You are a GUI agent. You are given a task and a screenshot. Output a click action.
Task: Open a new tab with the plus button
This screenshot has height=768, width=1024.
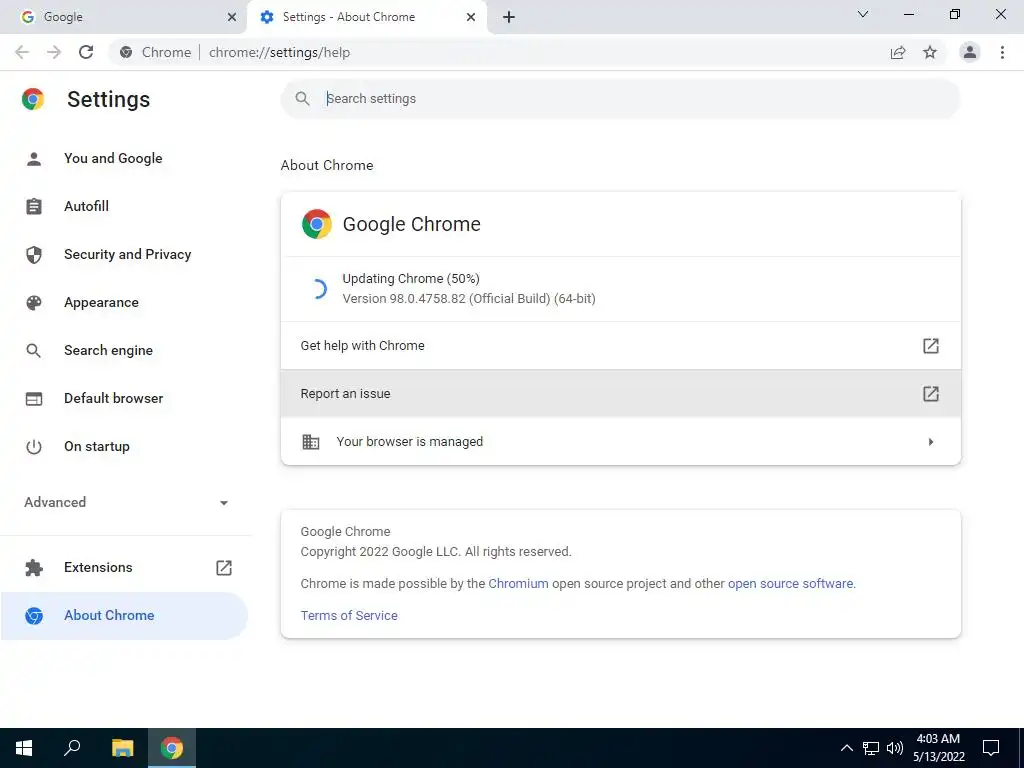509,17
